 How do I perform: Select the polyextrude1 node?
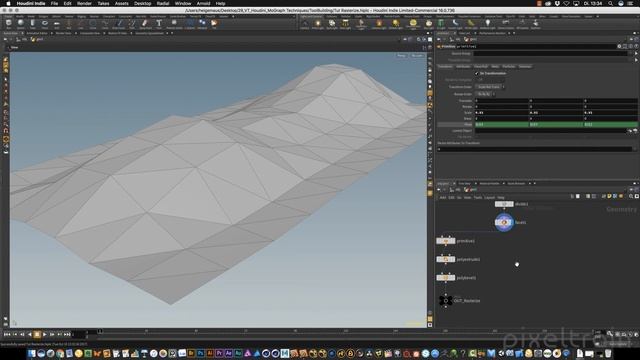coord(446,259)
